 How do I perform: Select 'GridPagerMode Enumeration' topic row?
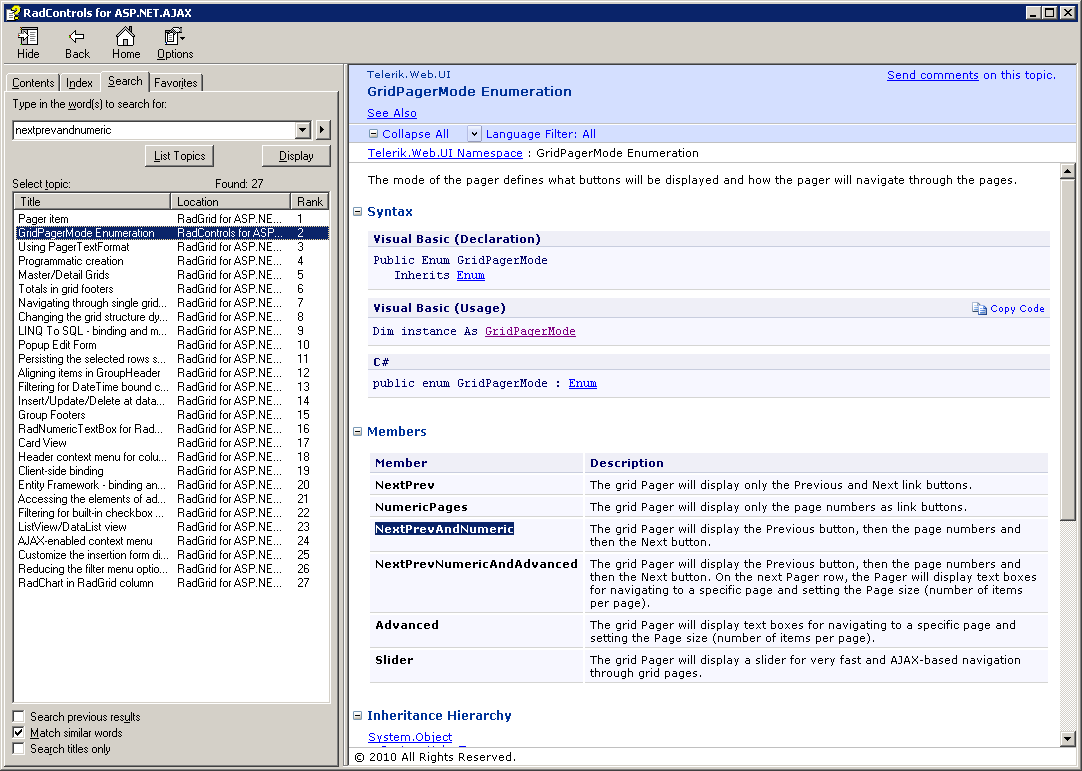172,233
